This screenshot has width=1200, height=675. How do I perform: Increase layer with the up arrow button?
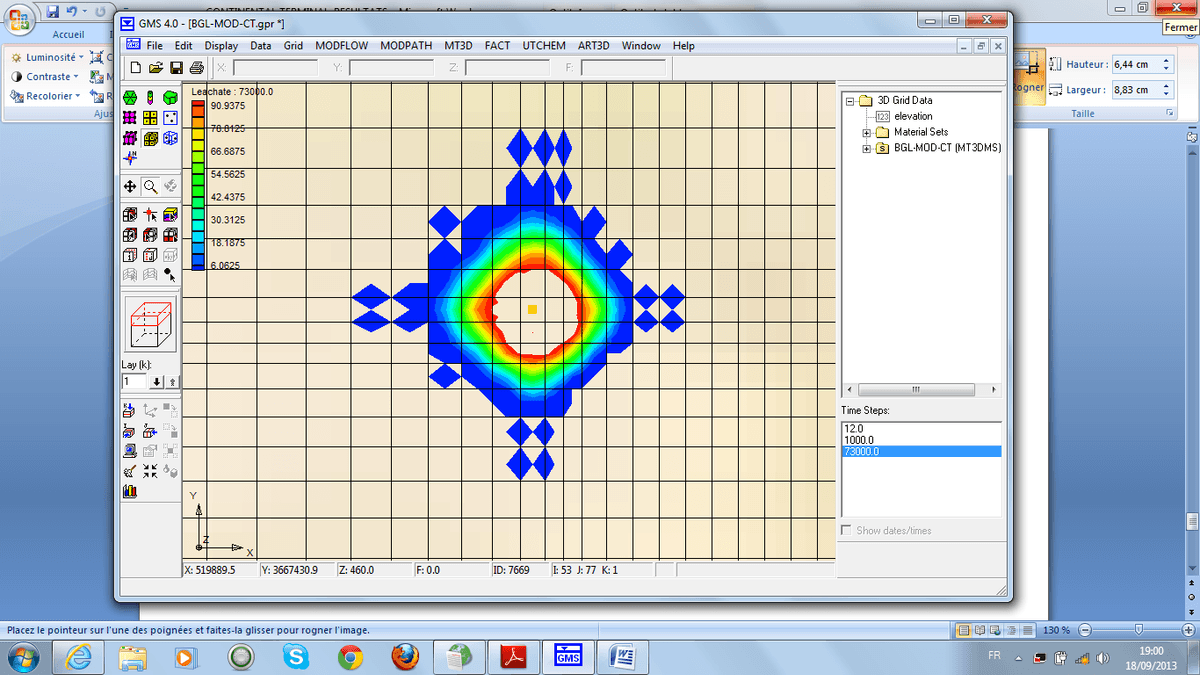[x=171, y=382]
